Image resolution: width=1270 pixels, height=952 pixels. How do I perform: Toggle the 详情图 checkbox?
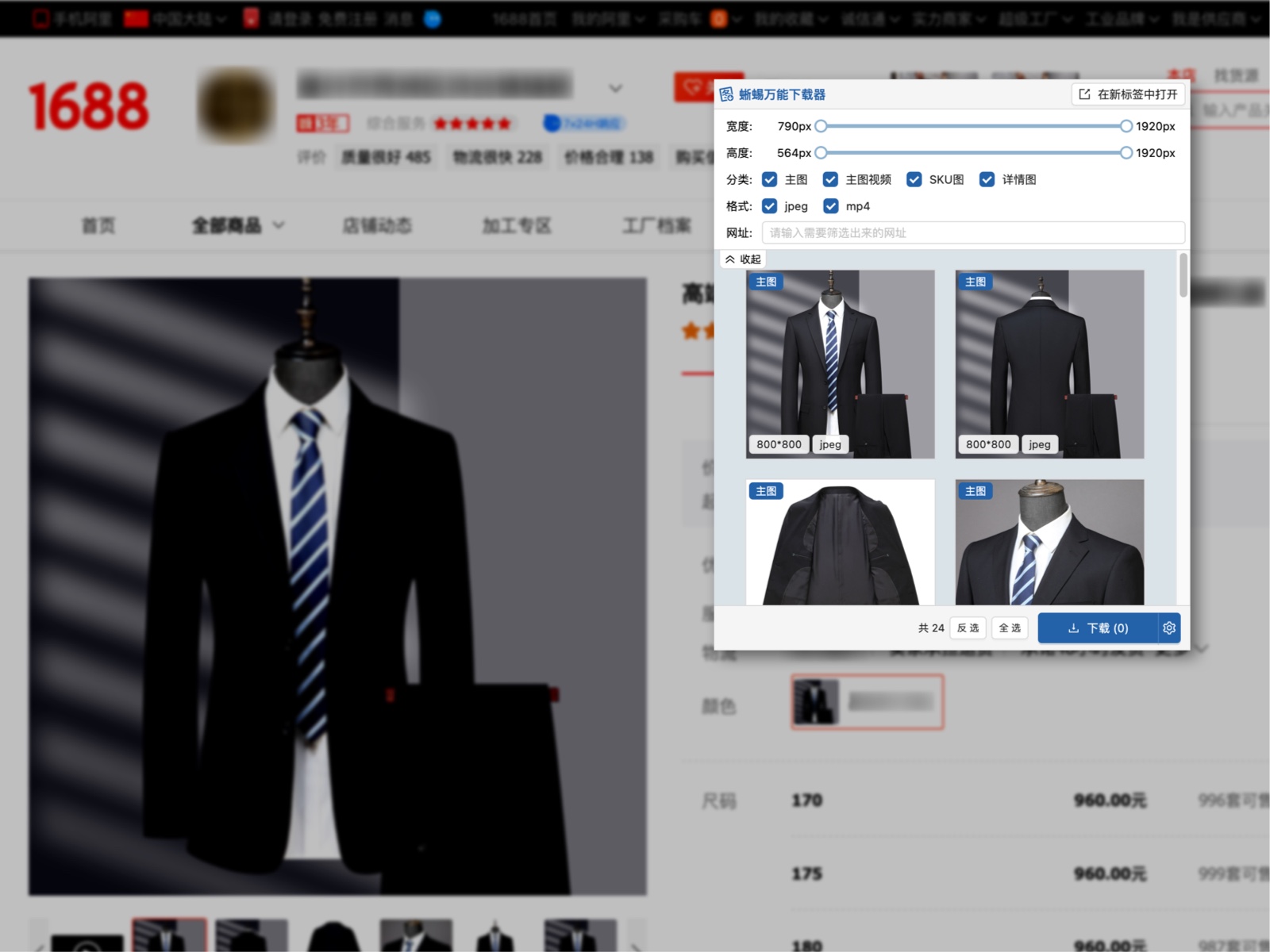[987, 179]
